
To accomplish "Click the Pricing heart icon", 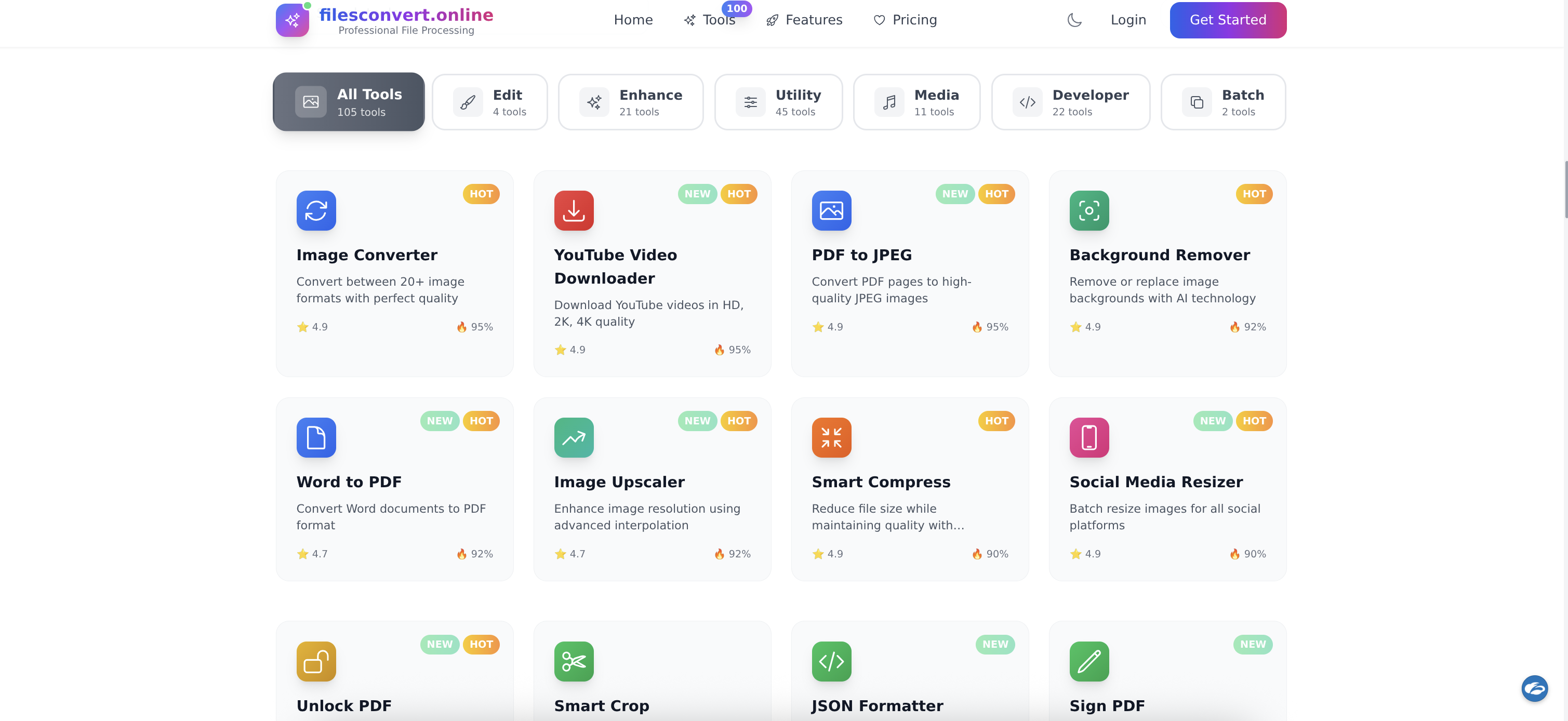I will pos(879,20).
